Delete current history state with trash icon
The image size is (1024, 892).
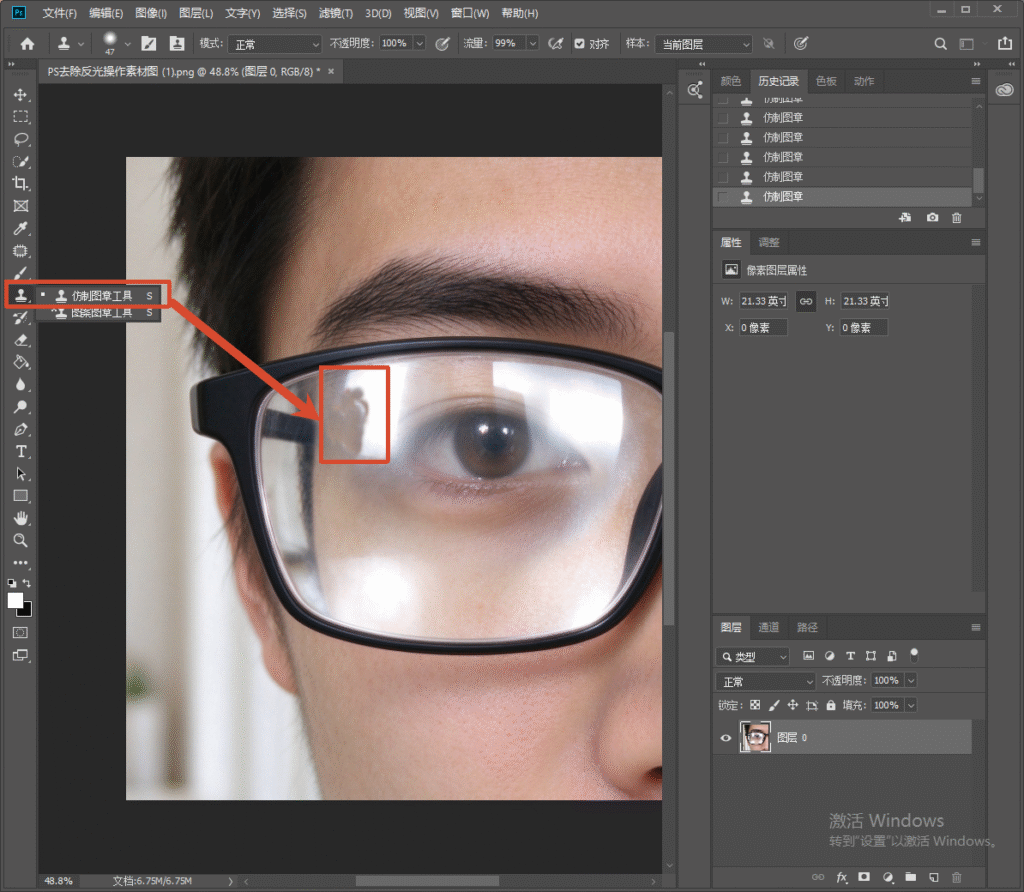pos(956,217)
